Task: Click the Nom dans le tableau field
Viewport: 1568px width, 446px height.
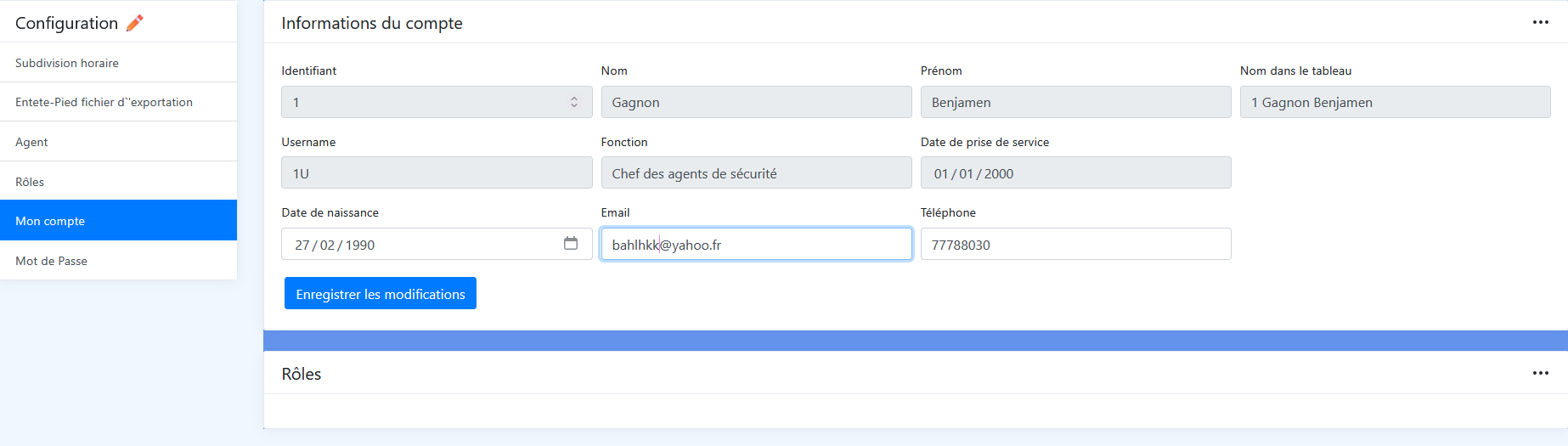Action: tap(1396, 102)
